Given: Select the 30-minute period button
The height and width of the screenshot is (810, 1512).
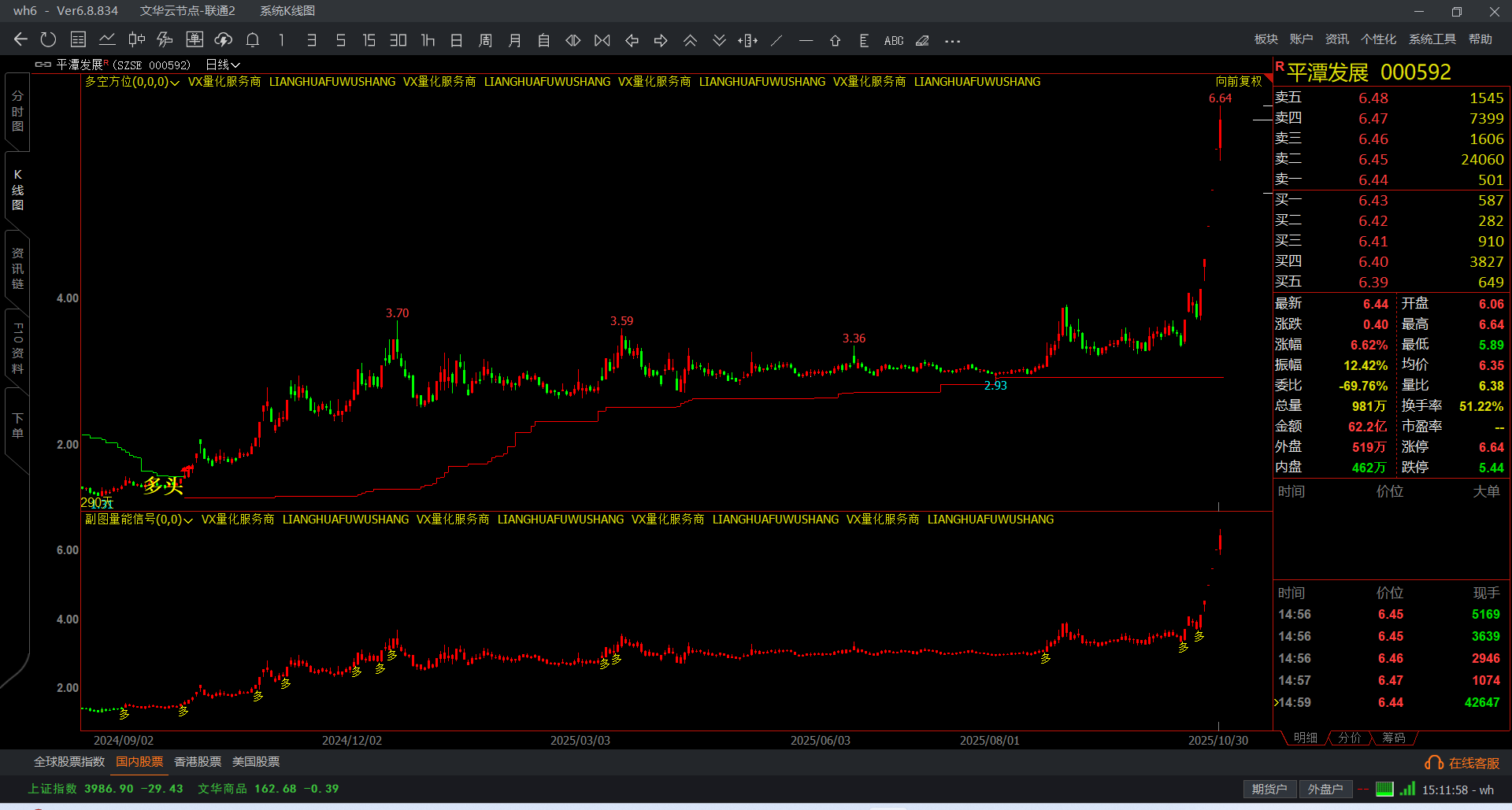Looking at the screenshot, I should [x=398, y=40].
